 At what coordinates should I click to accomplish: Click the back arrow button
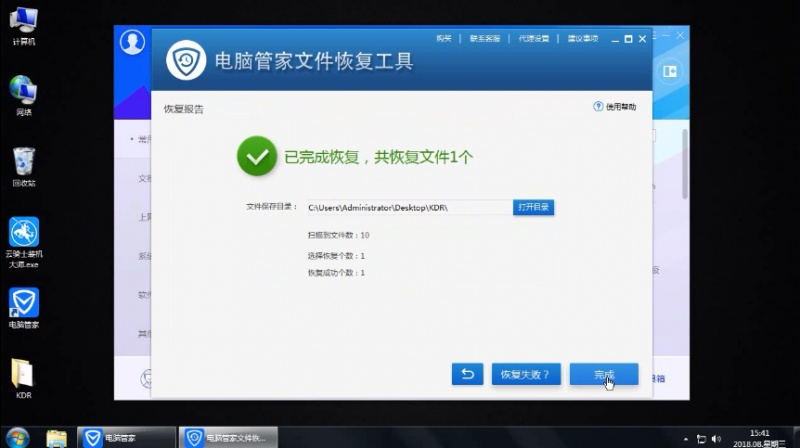467,375
